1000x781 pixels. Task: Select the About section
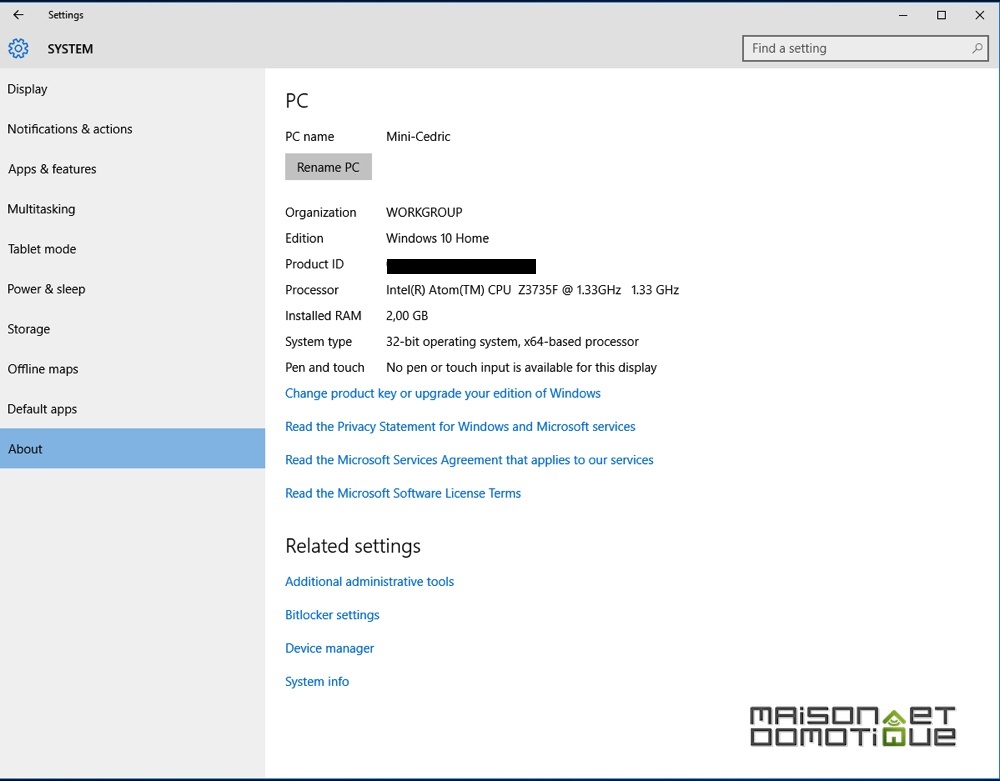[x=133, y=449]
